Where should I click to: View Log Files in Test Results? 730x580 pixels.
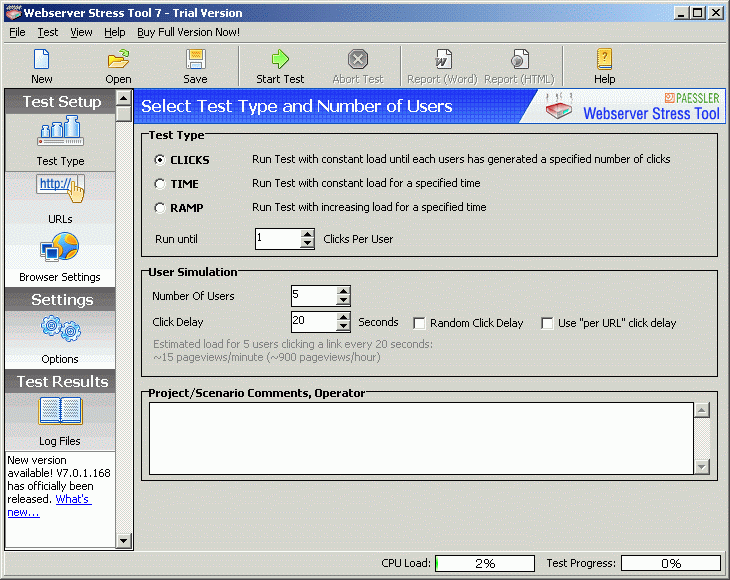(x=60, y=417)
